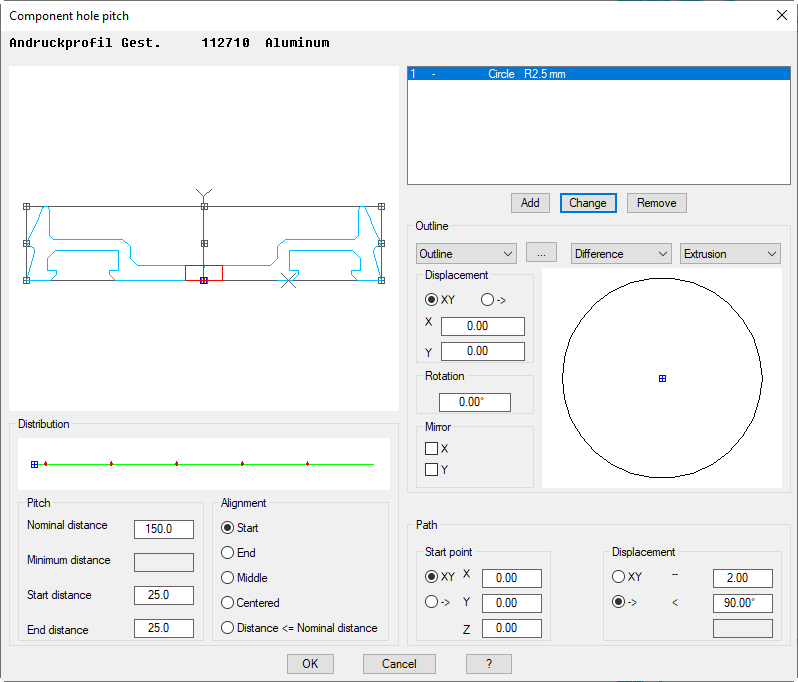The image size is (798, 682).
Task: Close the Component hole pitch dialog
Action: click(x=781, y=15)
